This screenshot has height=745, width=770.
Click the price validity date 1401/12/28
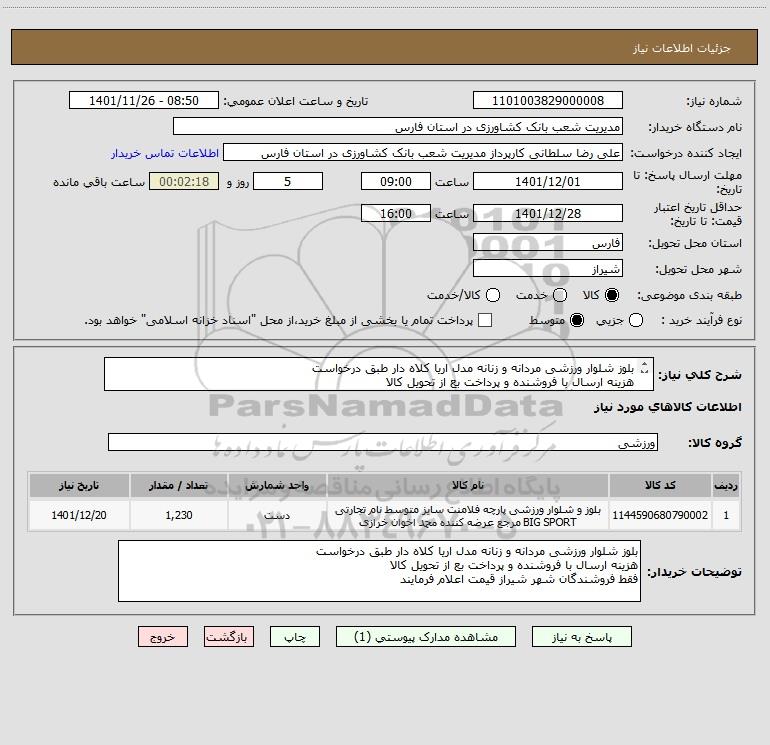[548, 213]
